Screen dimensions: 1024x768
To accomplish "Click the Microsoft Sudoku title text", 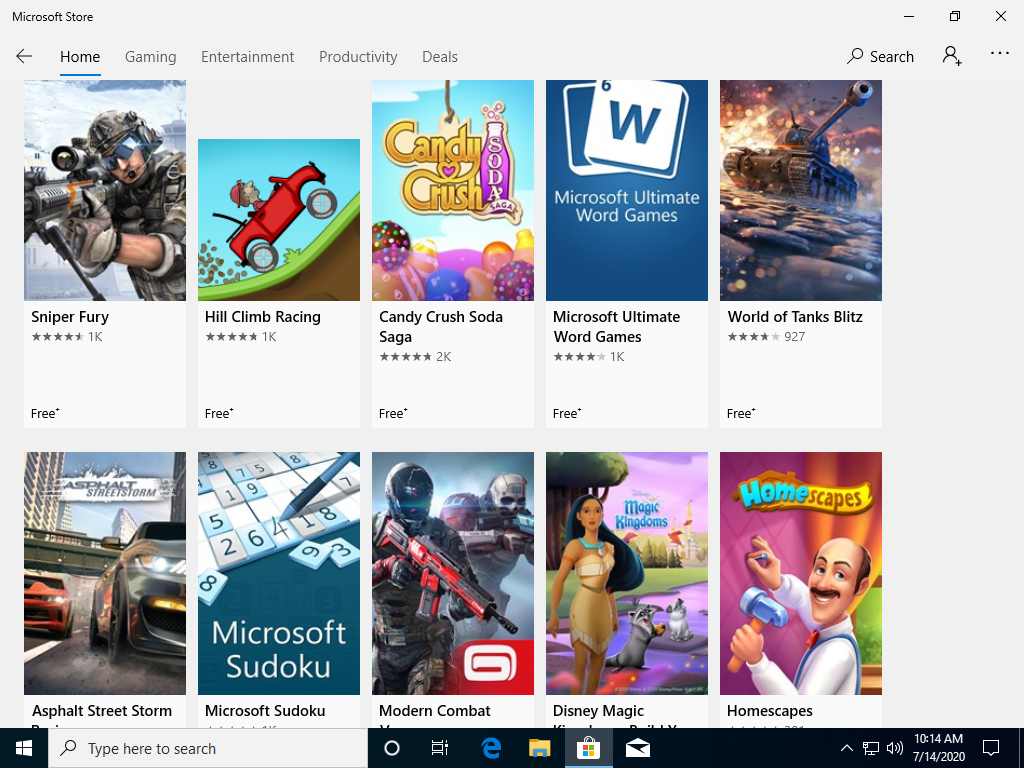I will [265, 711].
